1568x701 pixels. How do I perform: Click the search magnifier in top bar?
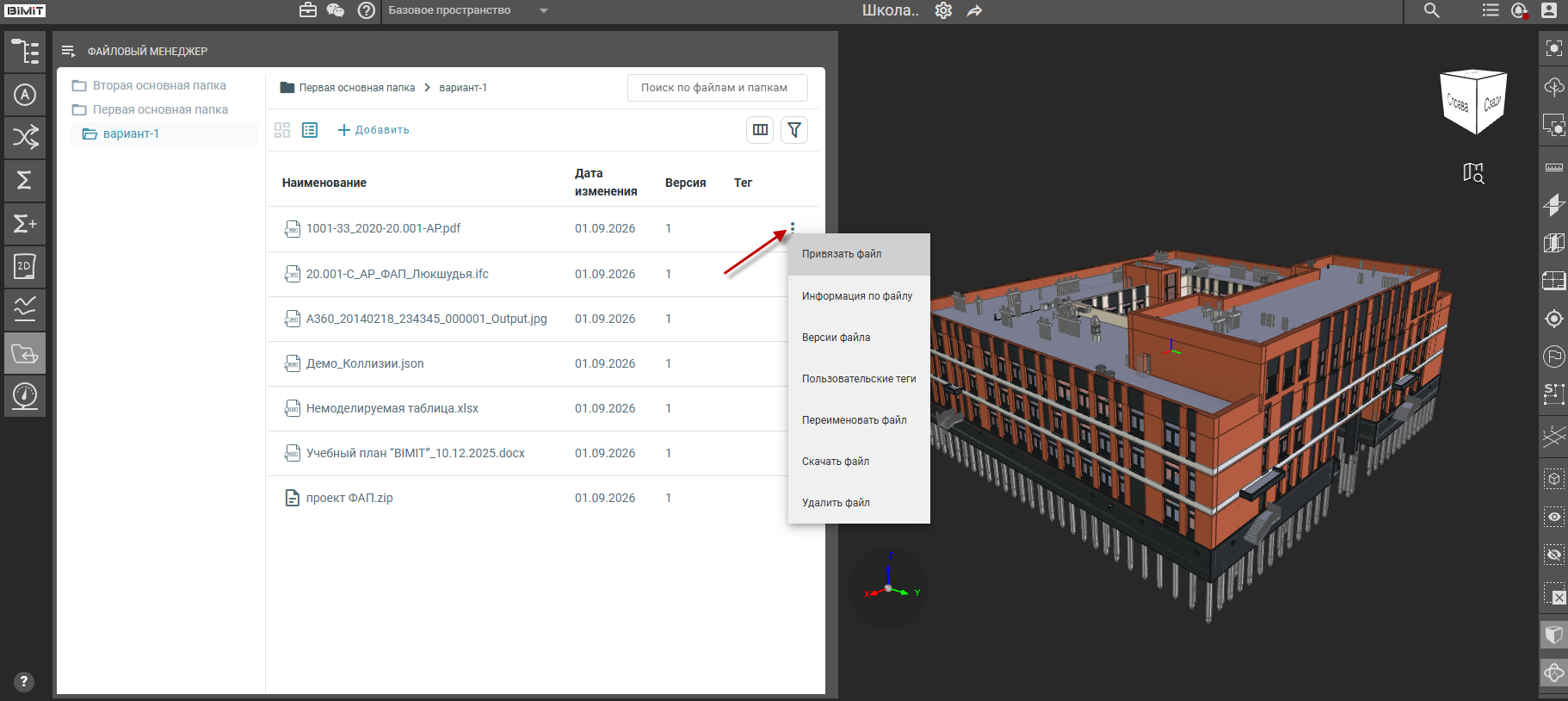[1432, 10]
